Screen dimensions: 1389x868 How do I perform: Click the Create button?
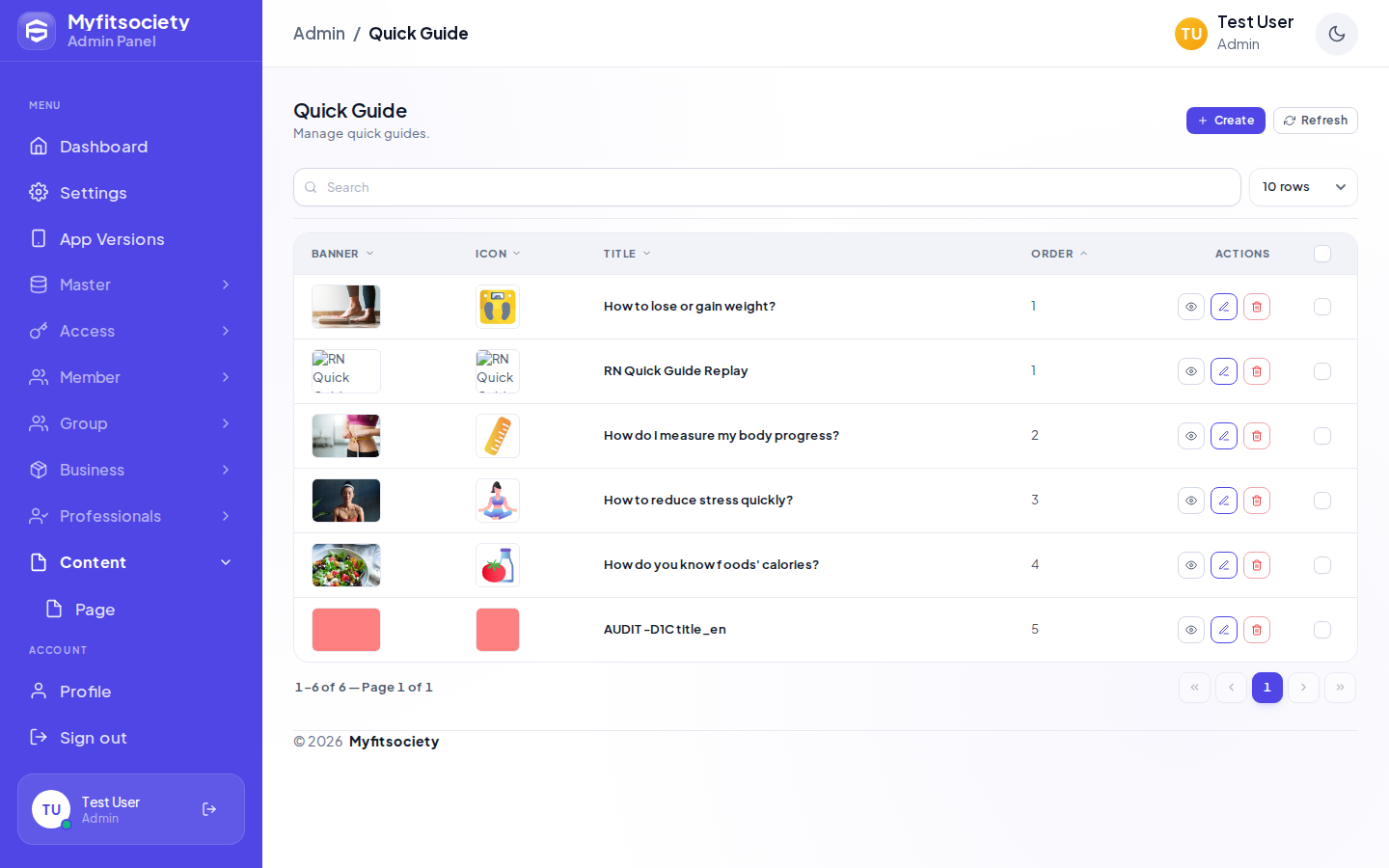pos(1226,121)
